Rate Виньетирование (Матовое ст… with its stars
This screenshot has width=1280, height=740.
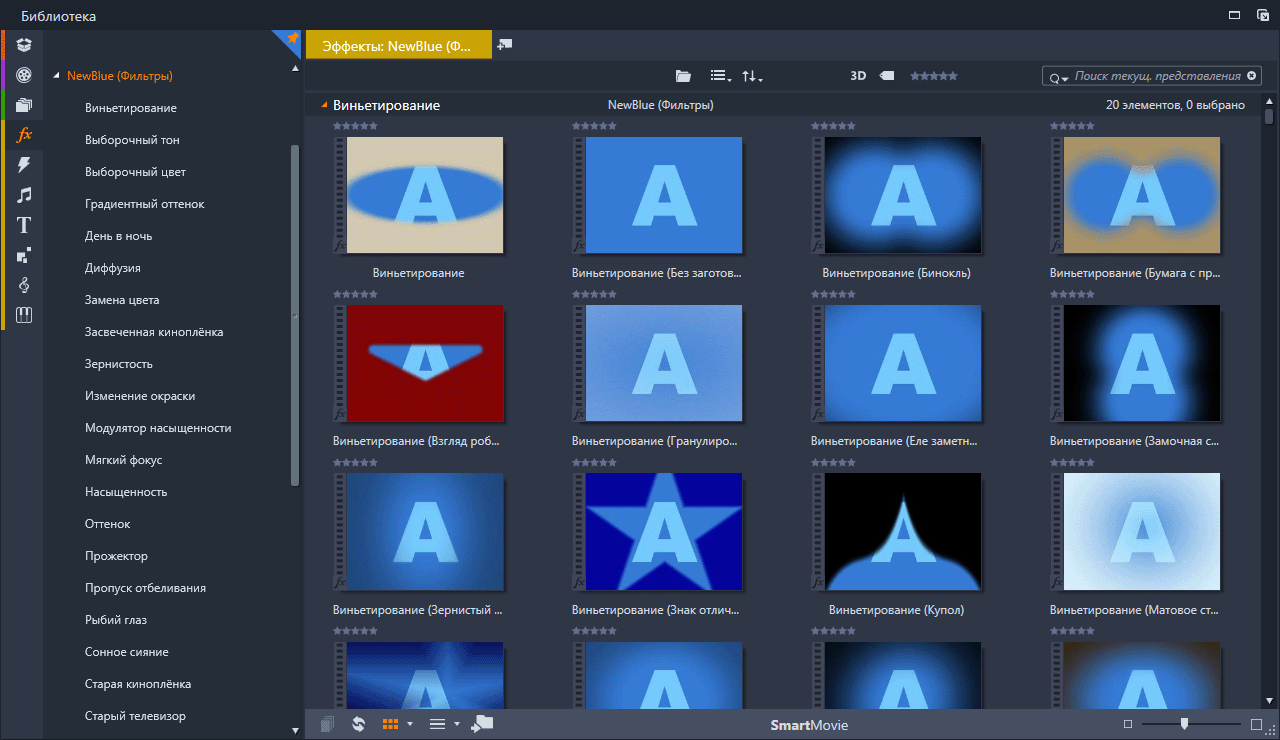[1073, 463]
